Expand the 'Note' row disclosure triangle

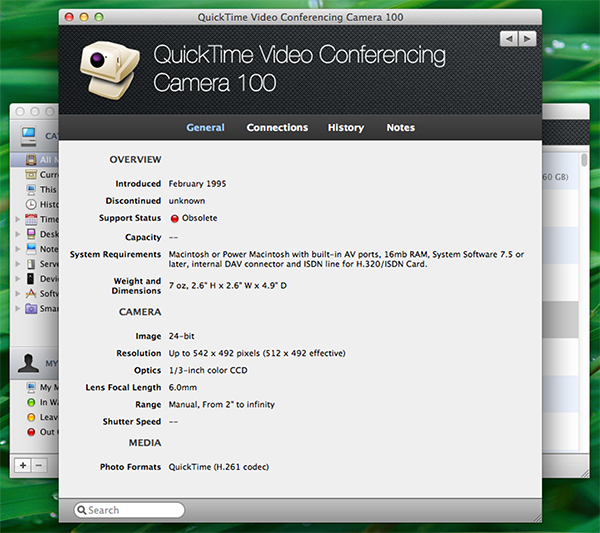pos(18,249)
